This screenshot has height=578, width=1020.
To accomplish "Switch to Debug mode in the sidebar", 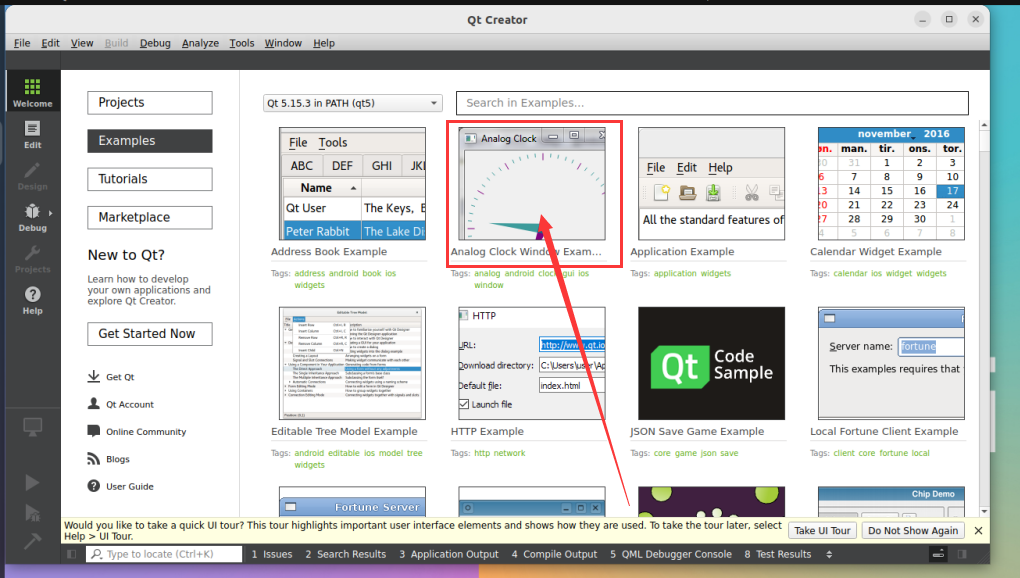I will click(x=33, y=218).
